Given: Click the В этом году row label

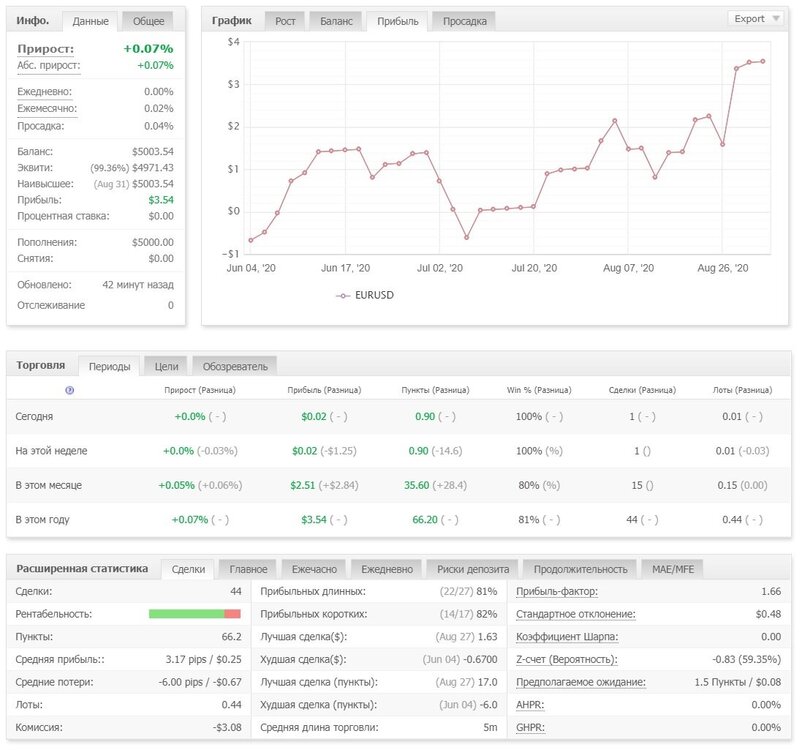Looking at the screenshot, I should coord(42,519).
